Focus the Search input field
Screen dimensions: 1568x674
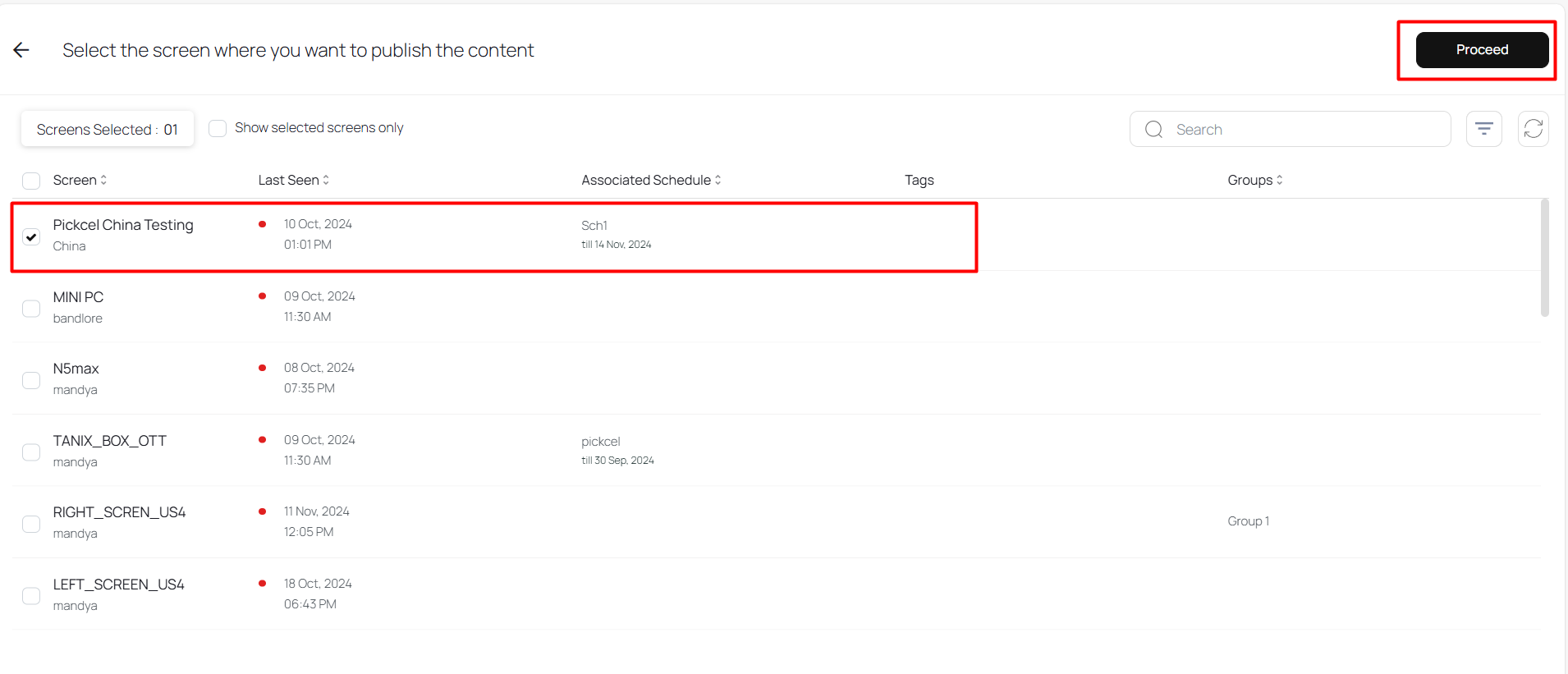coord(1305,130)
